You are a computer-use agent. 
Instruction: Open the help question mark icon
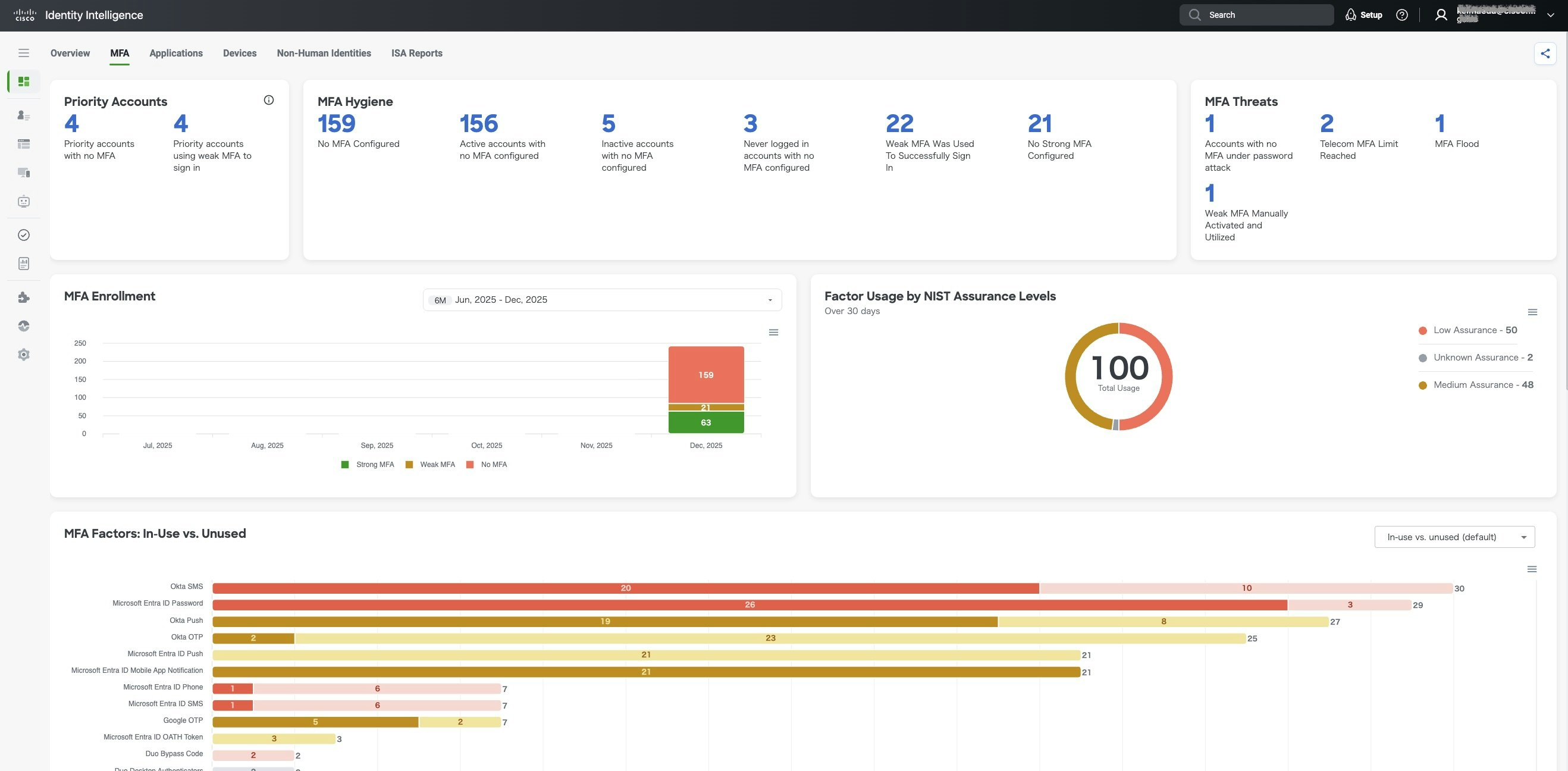1402,15
